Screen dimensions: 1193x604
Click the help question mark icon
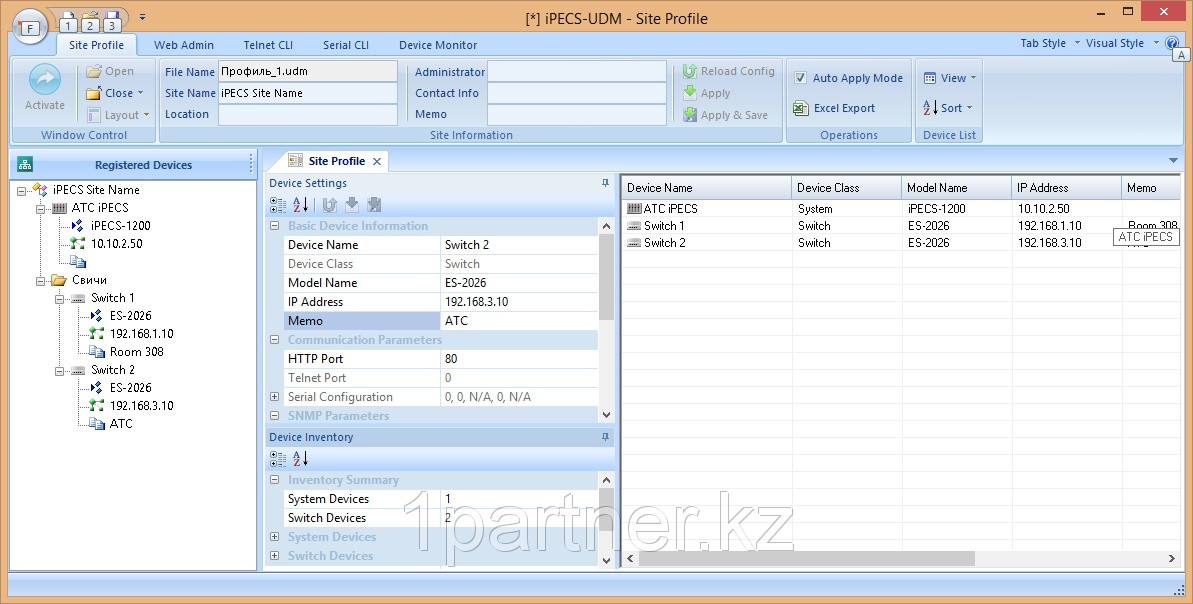click(x=1172, y=43)
